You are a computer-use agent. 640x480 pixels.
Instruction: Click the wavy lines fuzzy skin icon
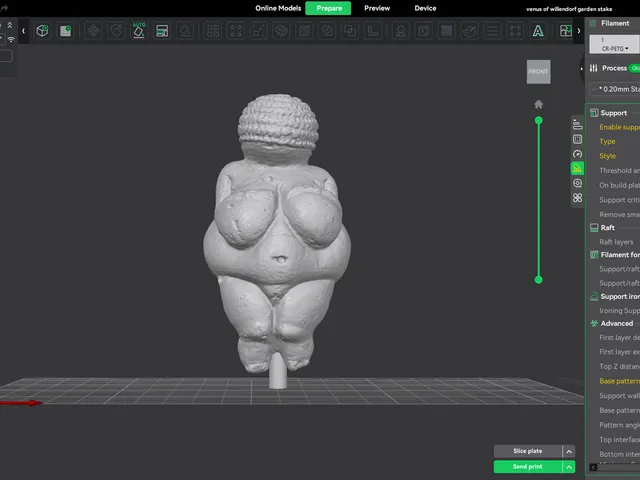(x=493, y=31)
